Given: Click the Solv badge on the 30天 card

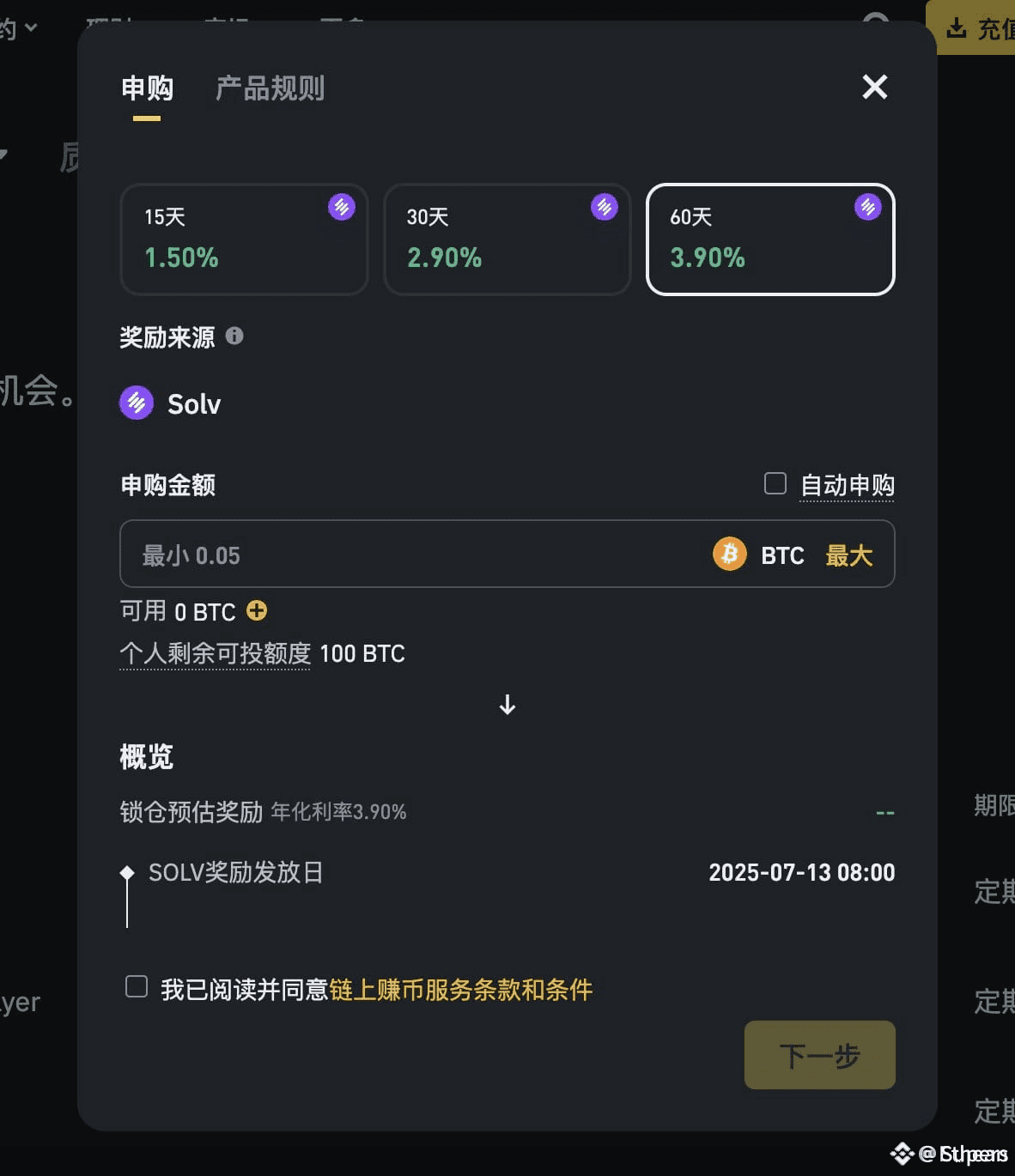Looking at the screenshot, I should click(605, 207).
